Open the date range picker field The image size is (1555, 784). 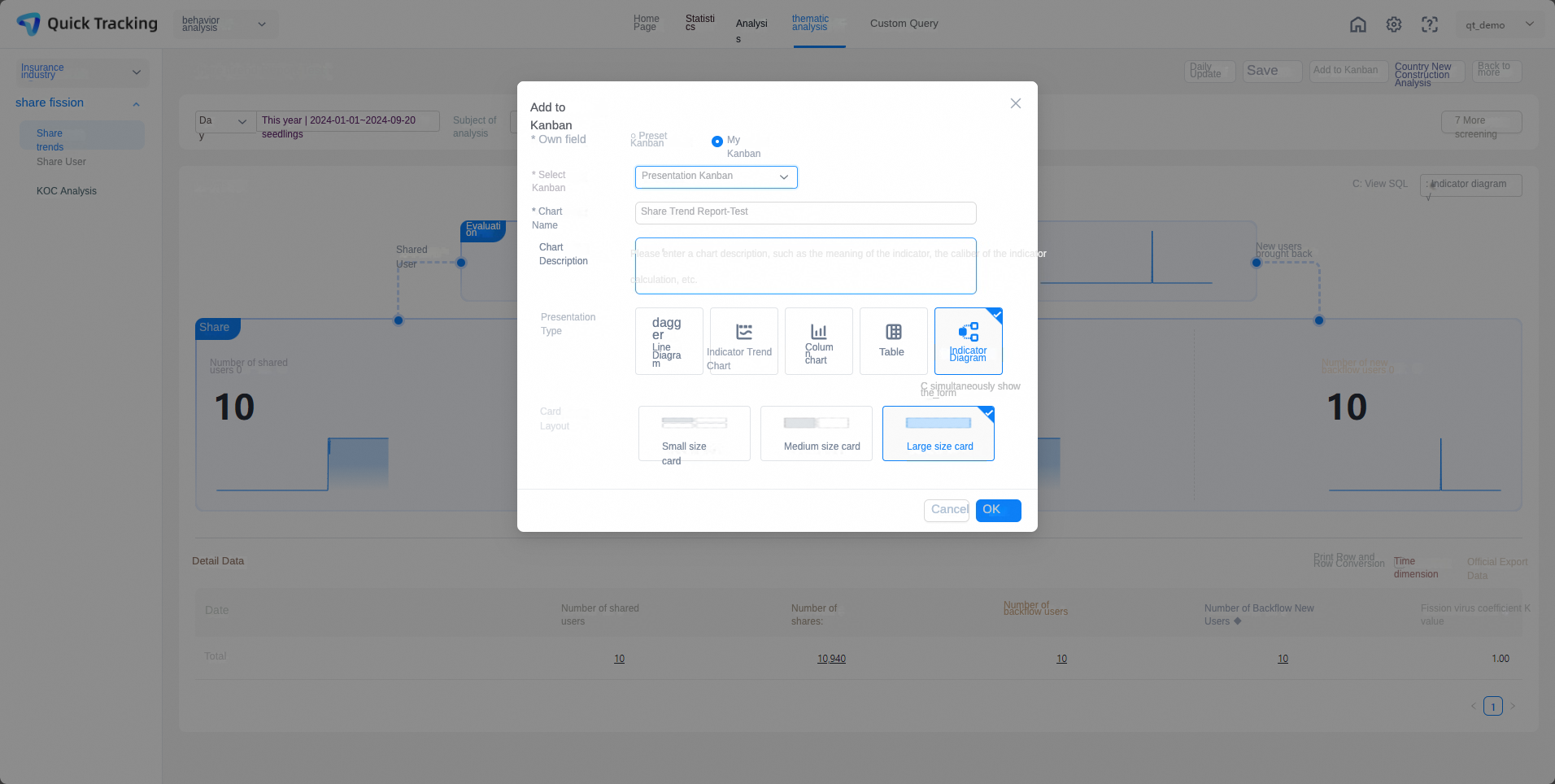click(x=348, y=121)
